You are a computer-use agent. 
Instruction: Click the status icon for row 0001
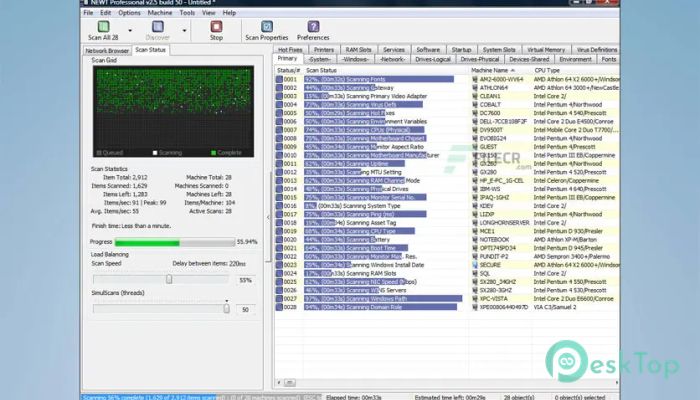pos(279,79)
